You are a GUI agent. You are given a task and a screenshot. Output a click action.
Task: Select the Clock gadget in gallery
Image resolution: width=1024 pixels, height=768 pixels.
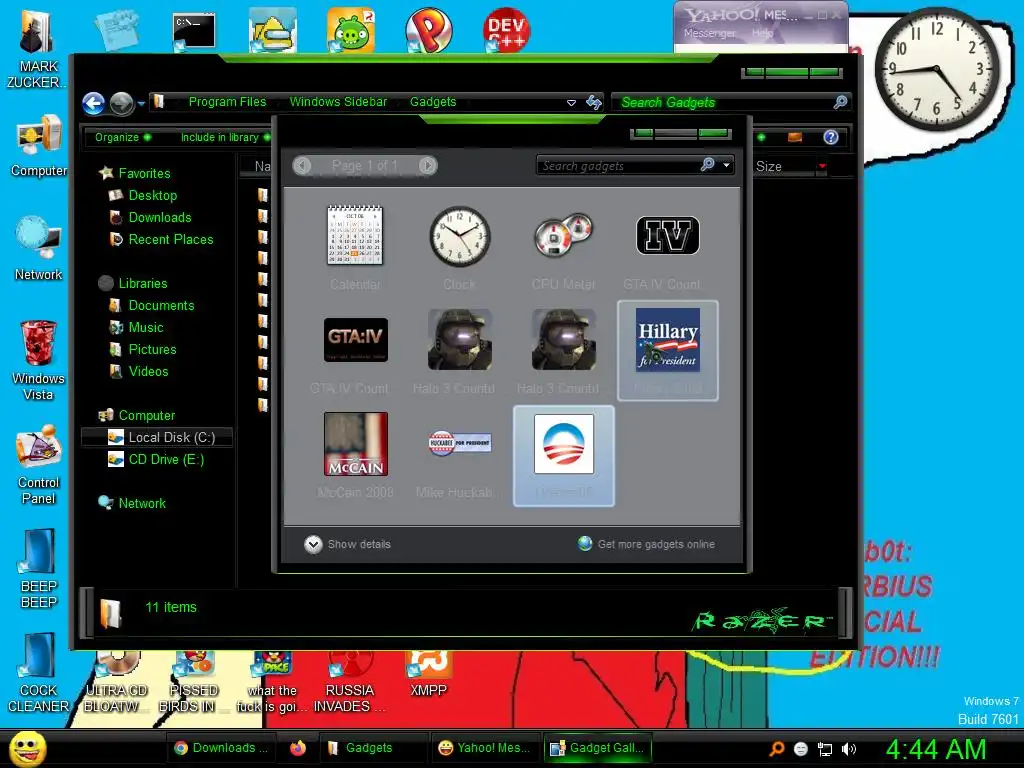pyautogui.click(x=460, y=236)
